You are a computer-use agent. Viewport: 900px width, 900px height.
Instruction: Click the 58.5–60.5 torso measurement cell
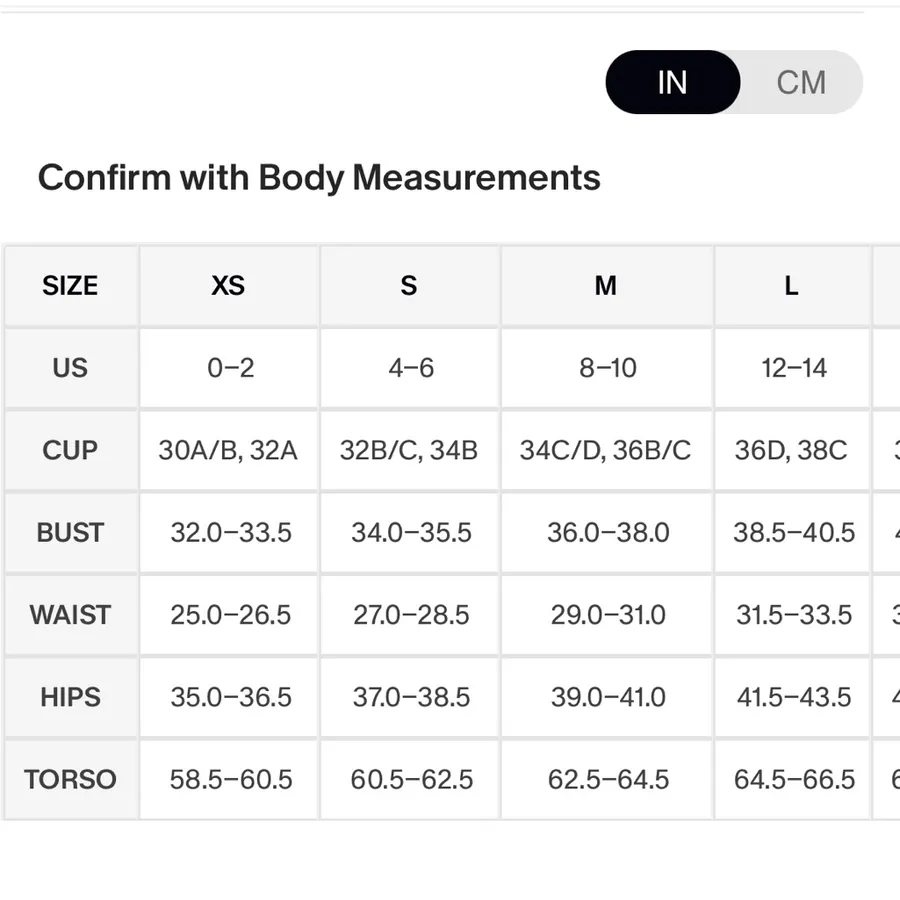(228, 779)
